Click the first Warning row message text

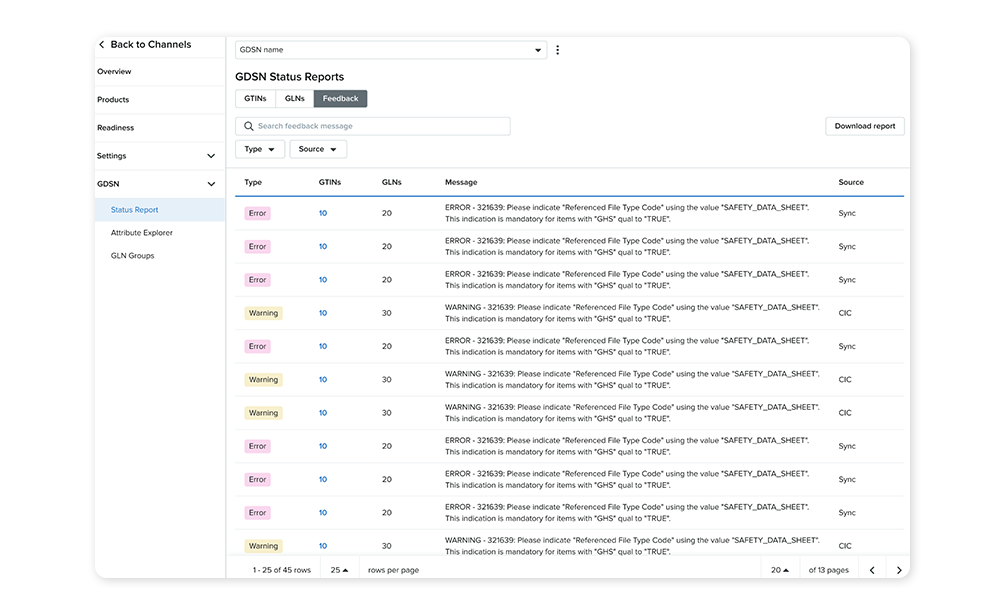tap(632, 313)
